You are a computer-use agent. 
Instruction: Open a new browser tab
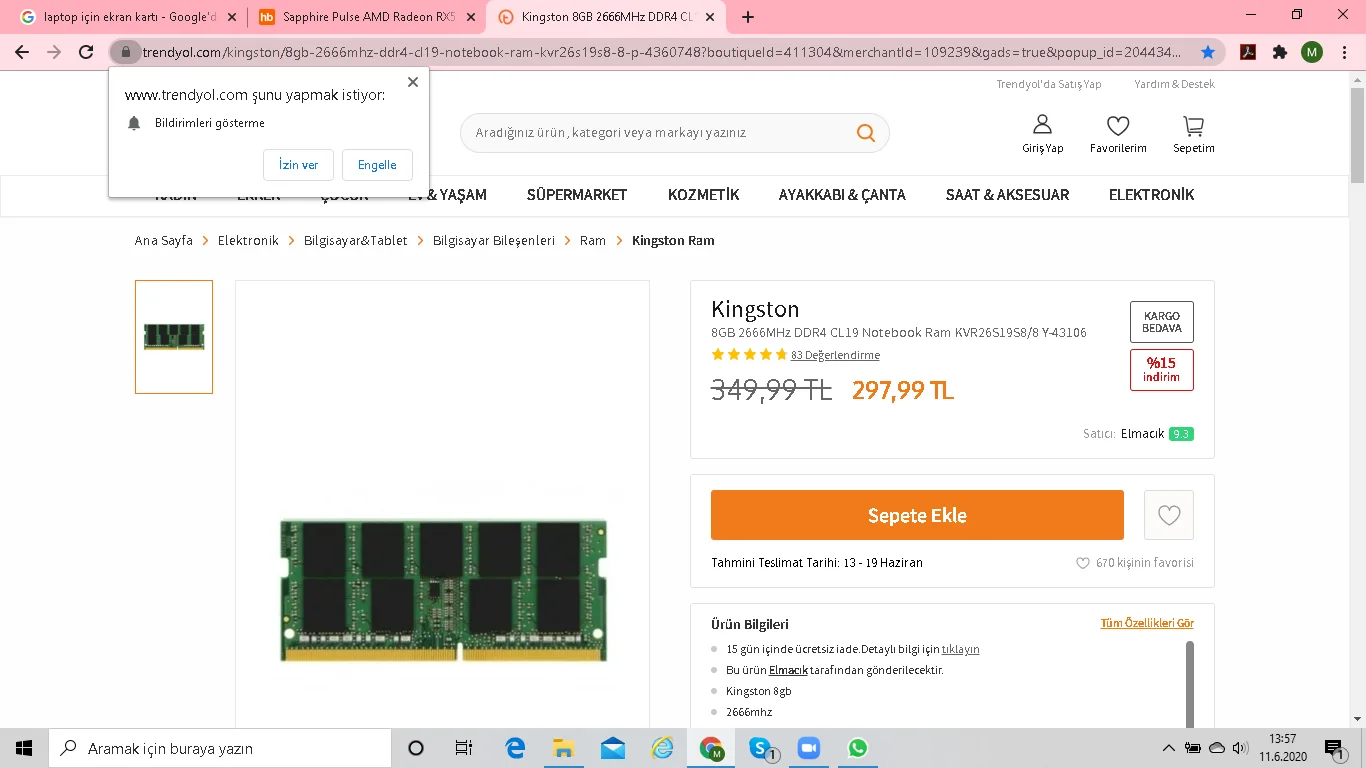[748, 17]
